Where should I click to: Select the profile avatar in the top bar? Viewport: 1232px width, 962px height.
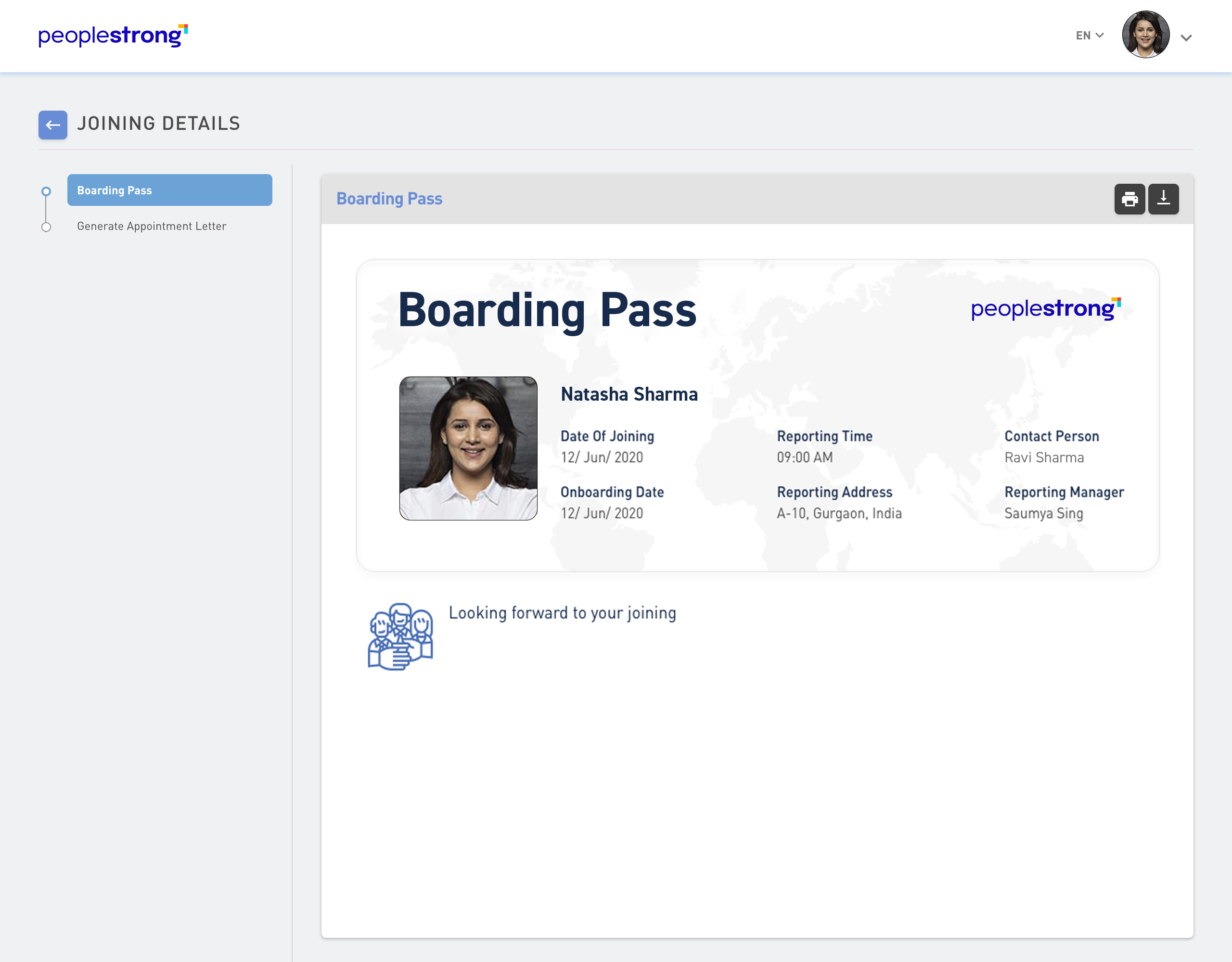click(1146, 35)
